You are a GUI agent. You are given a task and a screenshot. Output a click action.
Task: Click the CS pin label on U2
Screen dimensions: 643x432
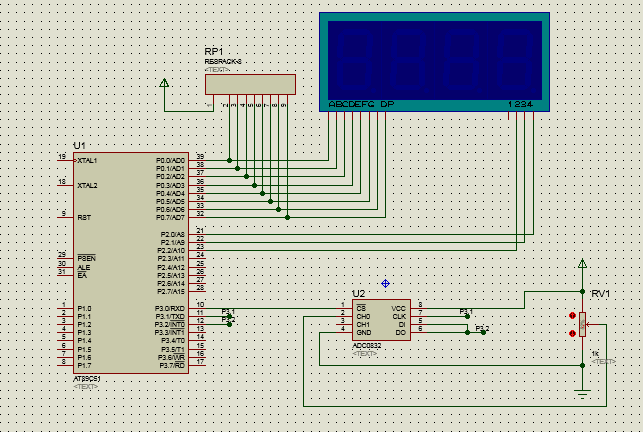(x=361, y=308)
